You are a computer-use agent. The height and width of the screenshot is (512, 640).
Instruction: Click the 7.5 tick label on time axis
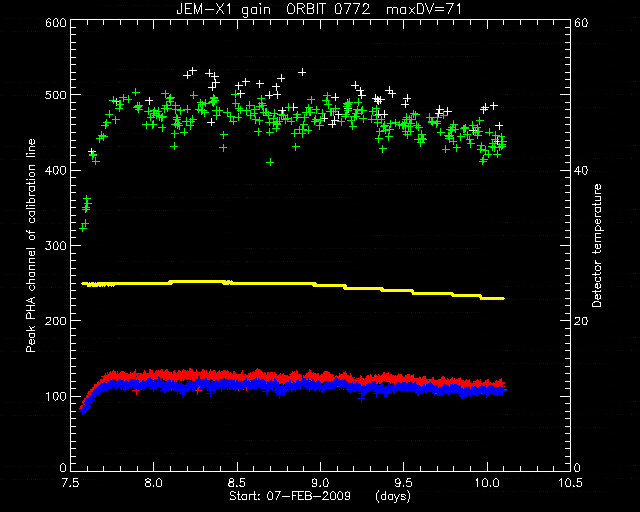click(x=71, y=483)
